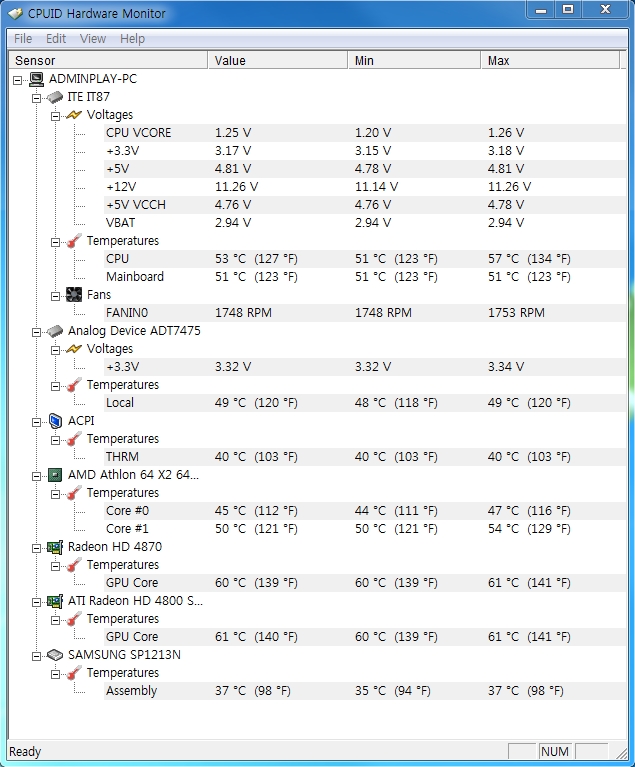This screenshot has width=635, height=767.
Task: Click the ACPI sensor icon
Action: point(55,421)
